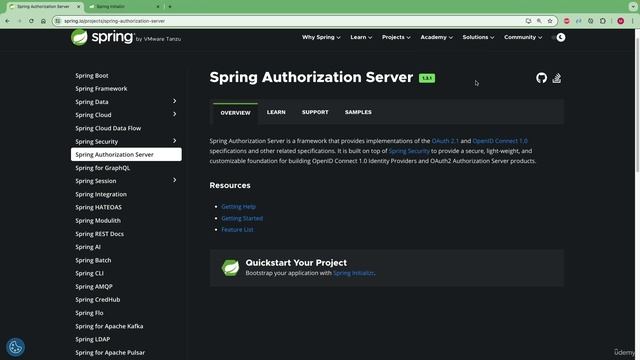Screen dimensions: 640x360
Task: Expand the Community navigation menu
Action: tap(523, 37)
